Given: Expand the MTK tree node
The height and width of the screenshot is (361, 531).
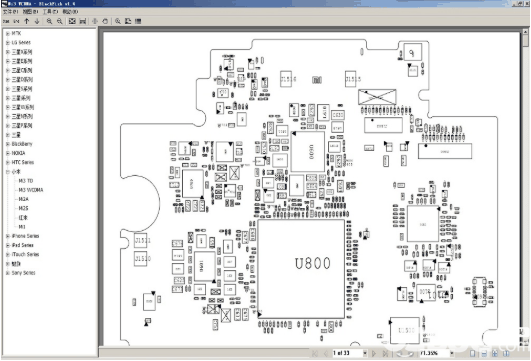Looking at the screenshot, I should [7, 34].
